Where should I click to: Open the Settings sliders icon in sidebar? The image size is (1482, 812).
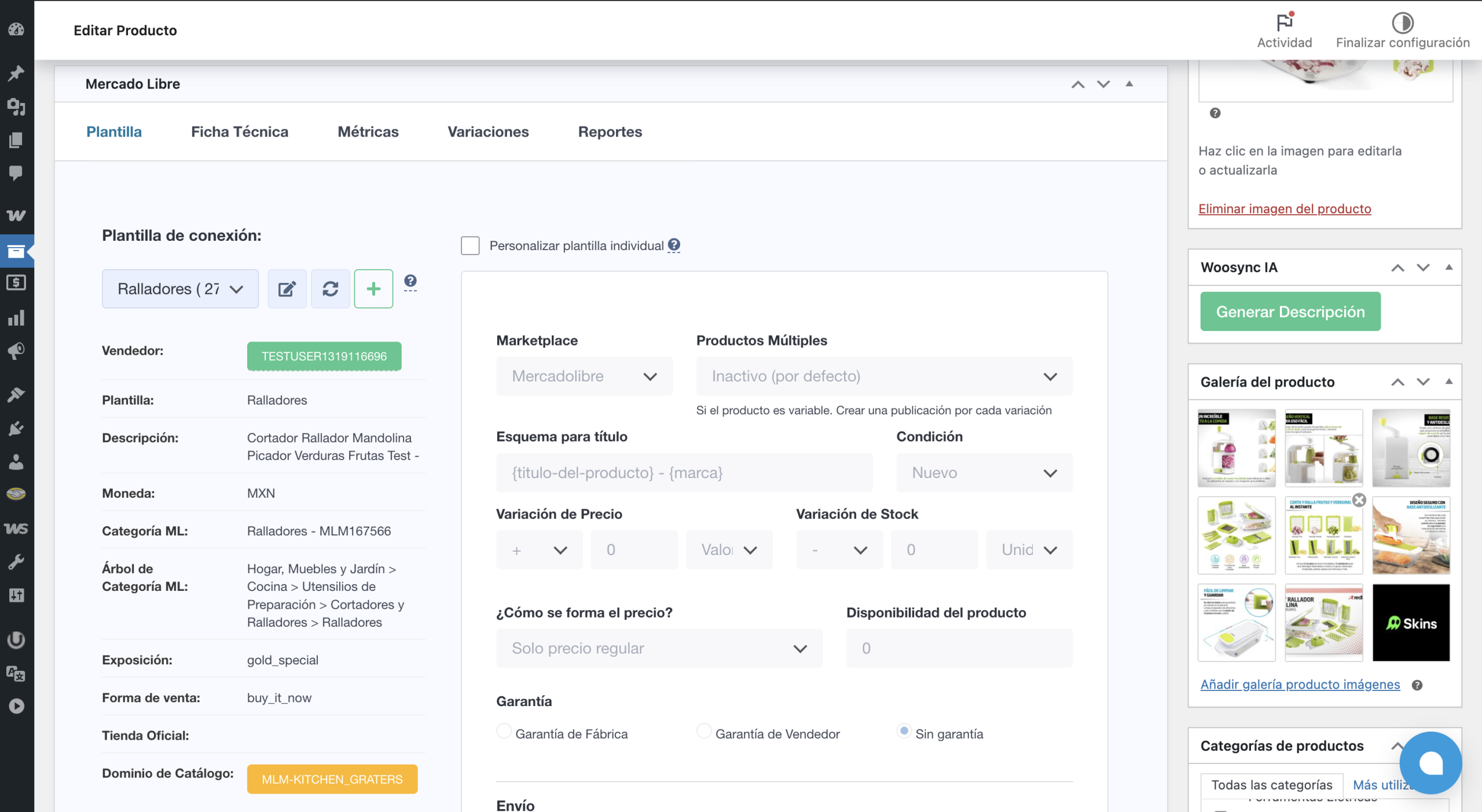tap(16, 595)
